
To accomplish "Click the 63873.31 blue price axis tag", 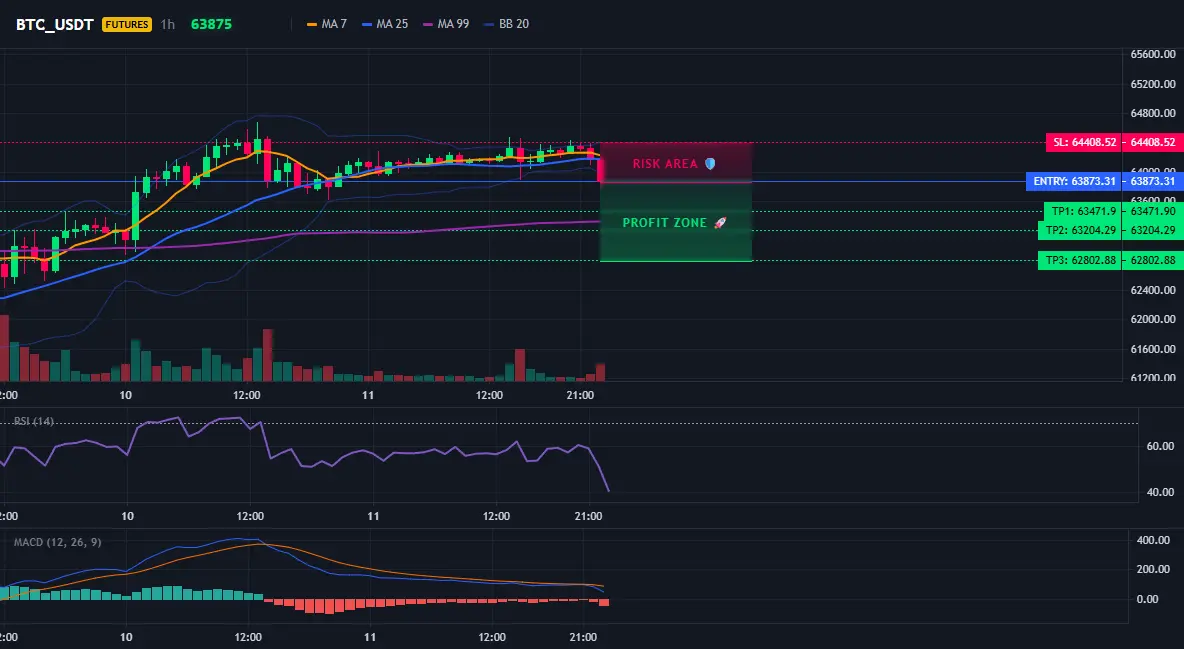I will (1153, 181).
